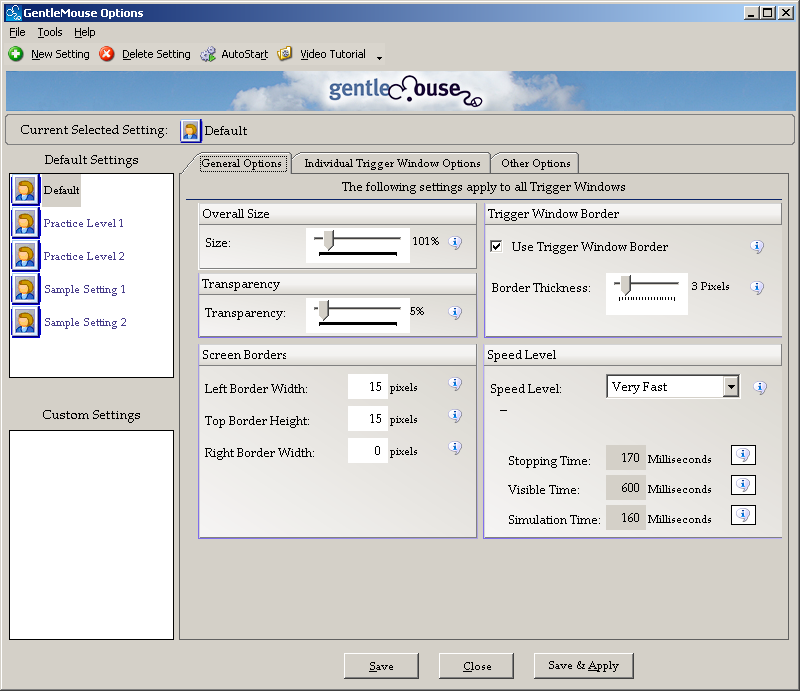Click the GentleMouse title bar application icon

13,12
